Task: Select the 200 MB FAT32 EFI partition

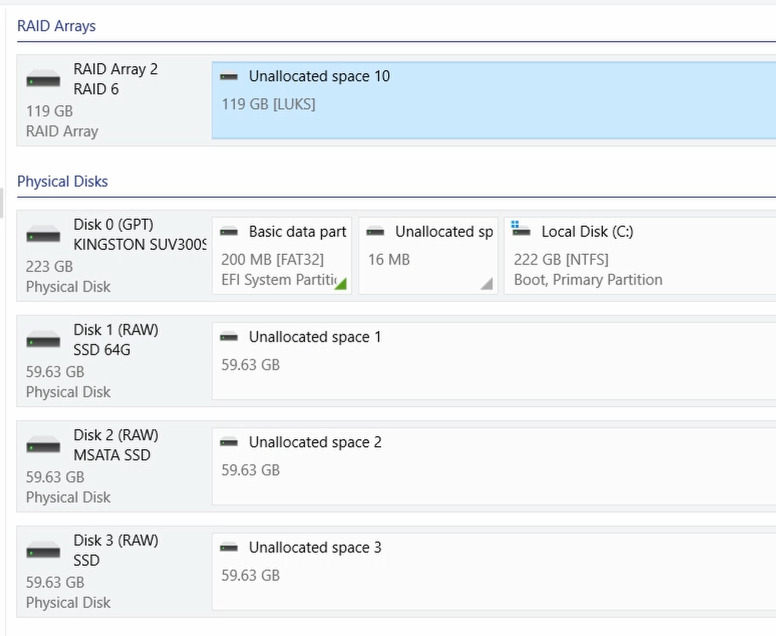Action: tap(282, 255)
